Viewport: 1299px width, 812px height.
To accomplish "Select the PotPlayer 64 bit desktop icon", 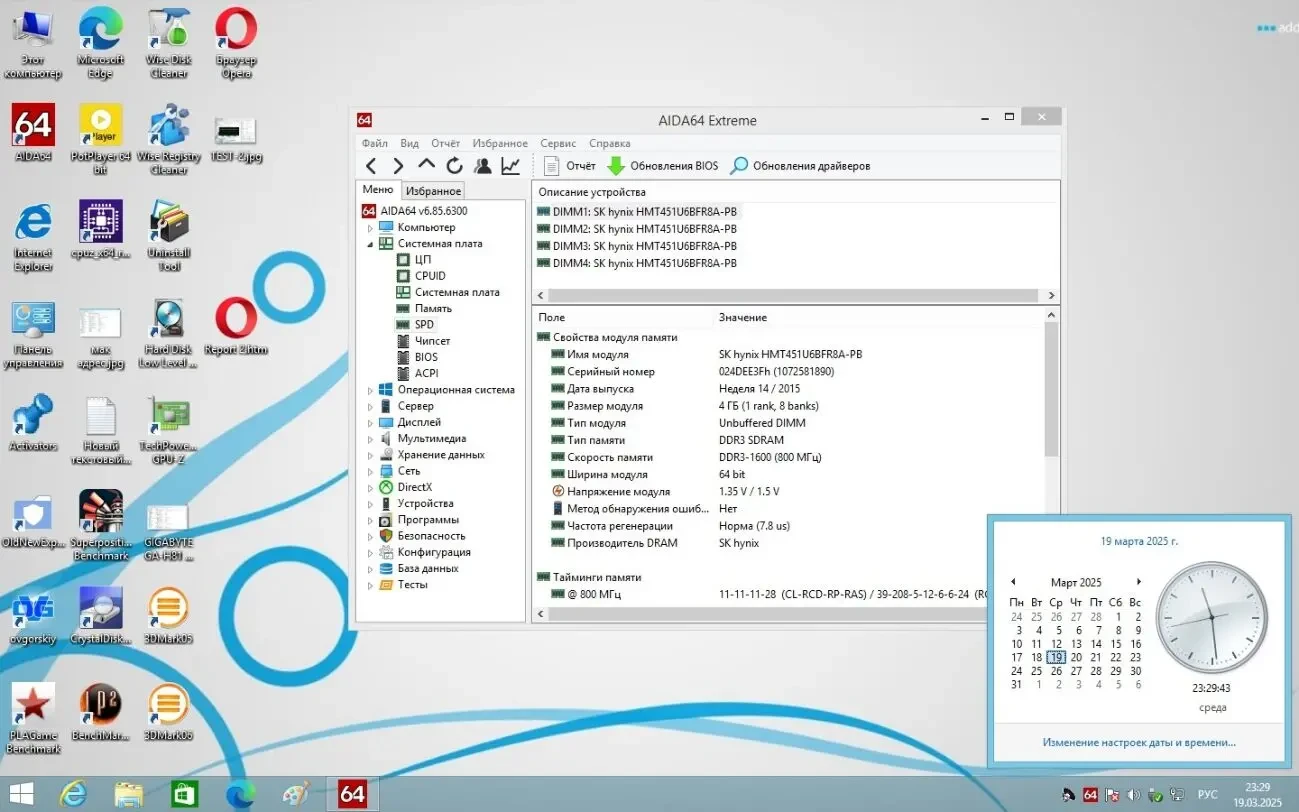I will [100, 139].
